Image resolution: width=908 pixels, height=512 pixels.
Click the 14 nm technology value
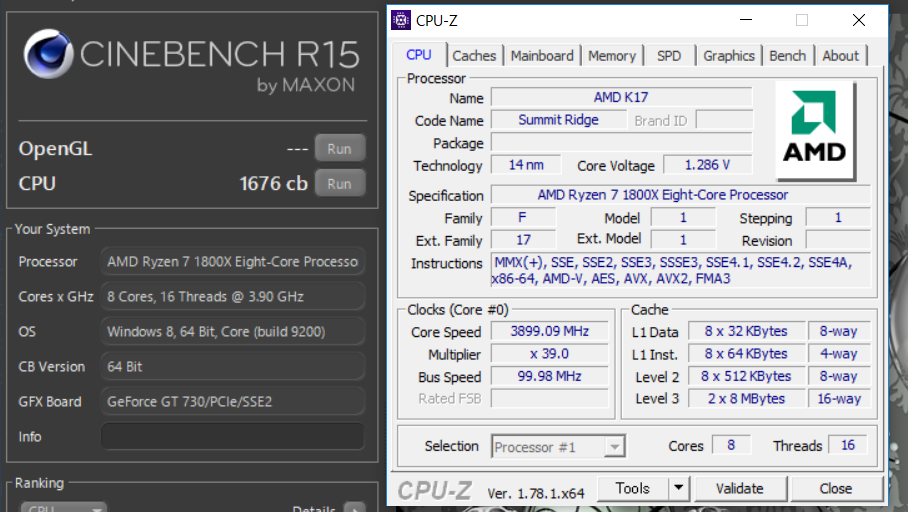[526, 165]
